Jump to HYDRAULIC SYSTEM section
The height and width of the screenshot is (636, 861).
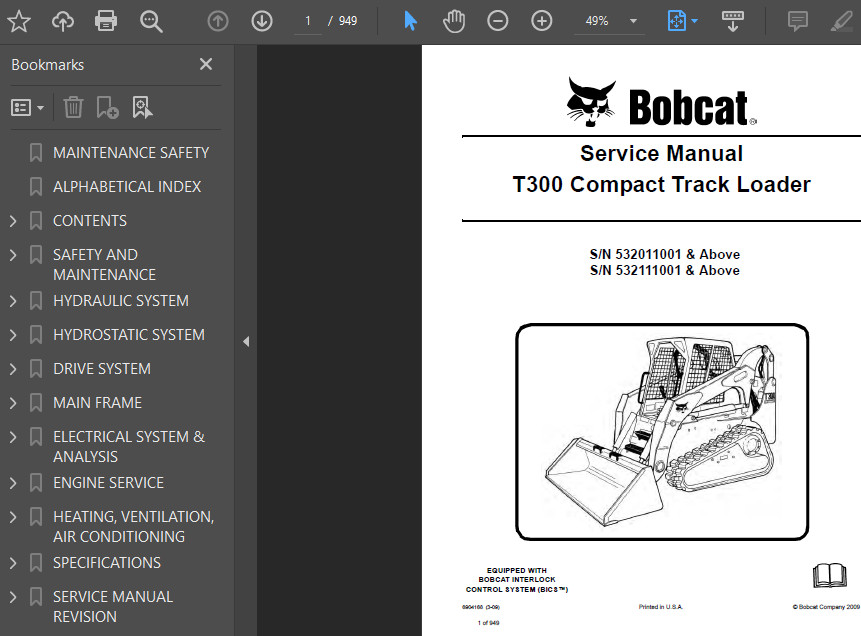click(x=121, y=301)
